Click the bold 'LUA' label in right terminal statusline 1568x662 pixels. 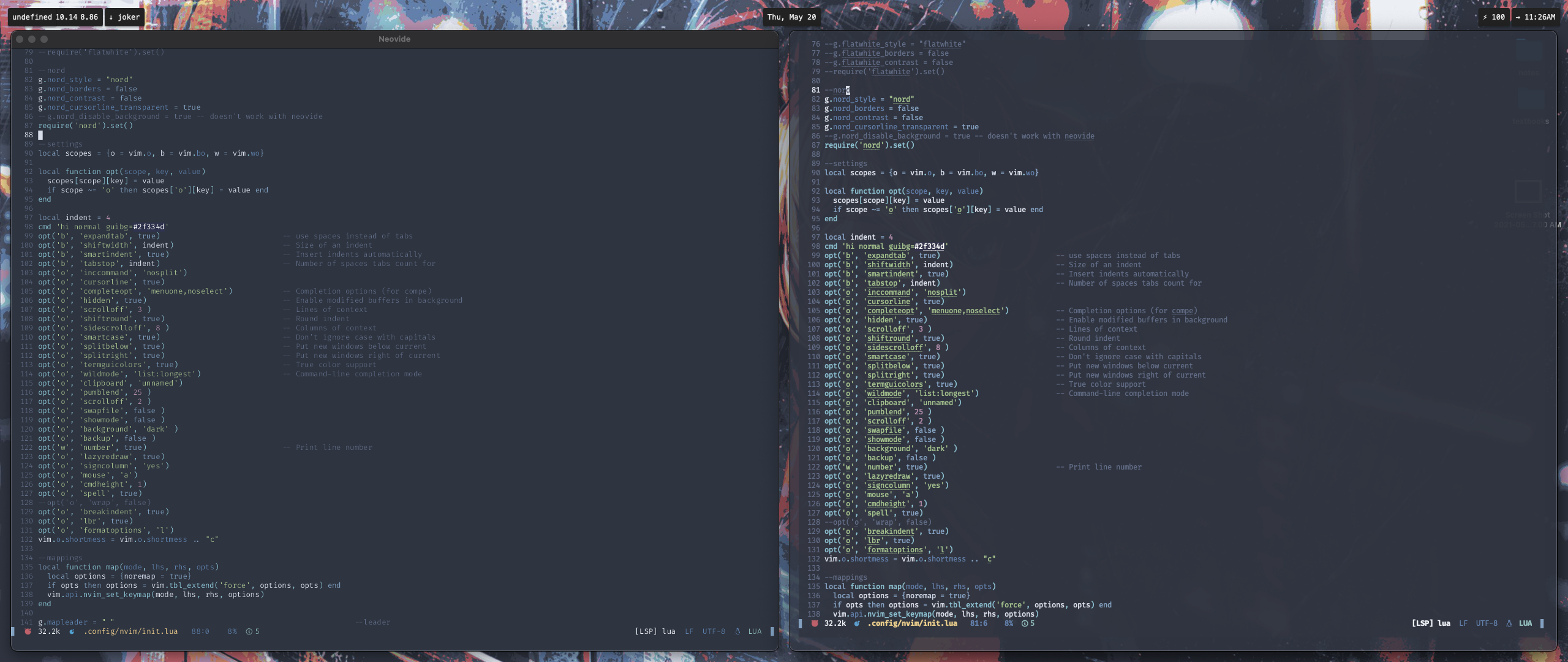[x=1525, y=623]
